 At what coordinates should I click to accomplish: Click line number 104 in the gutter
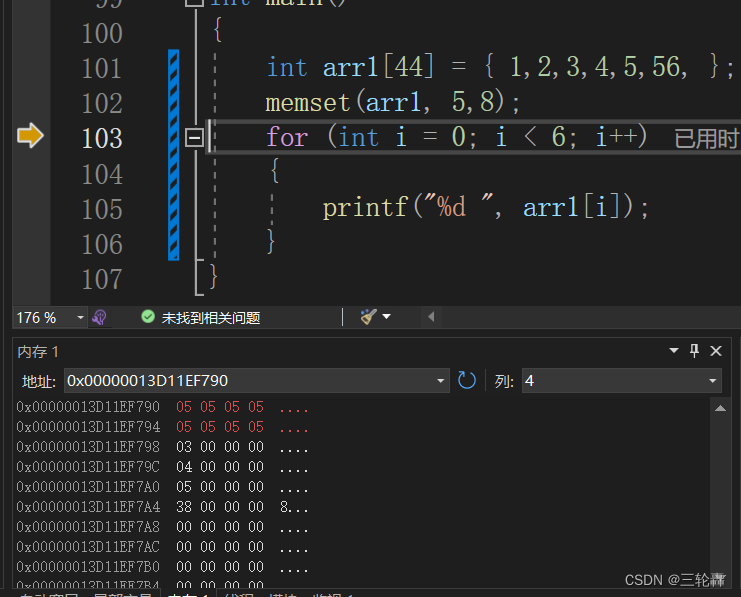tap(102, 174)
